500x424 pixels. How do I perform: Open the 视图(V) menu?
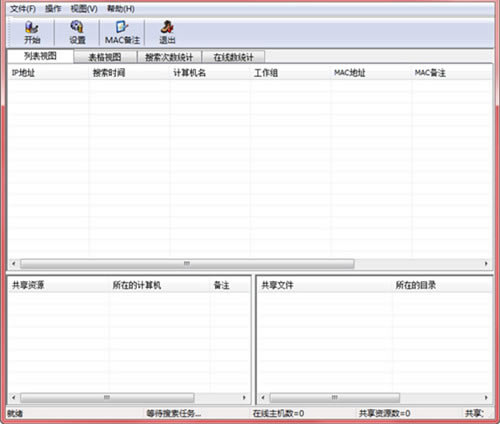pyautogui.click(x=84, y=9)
